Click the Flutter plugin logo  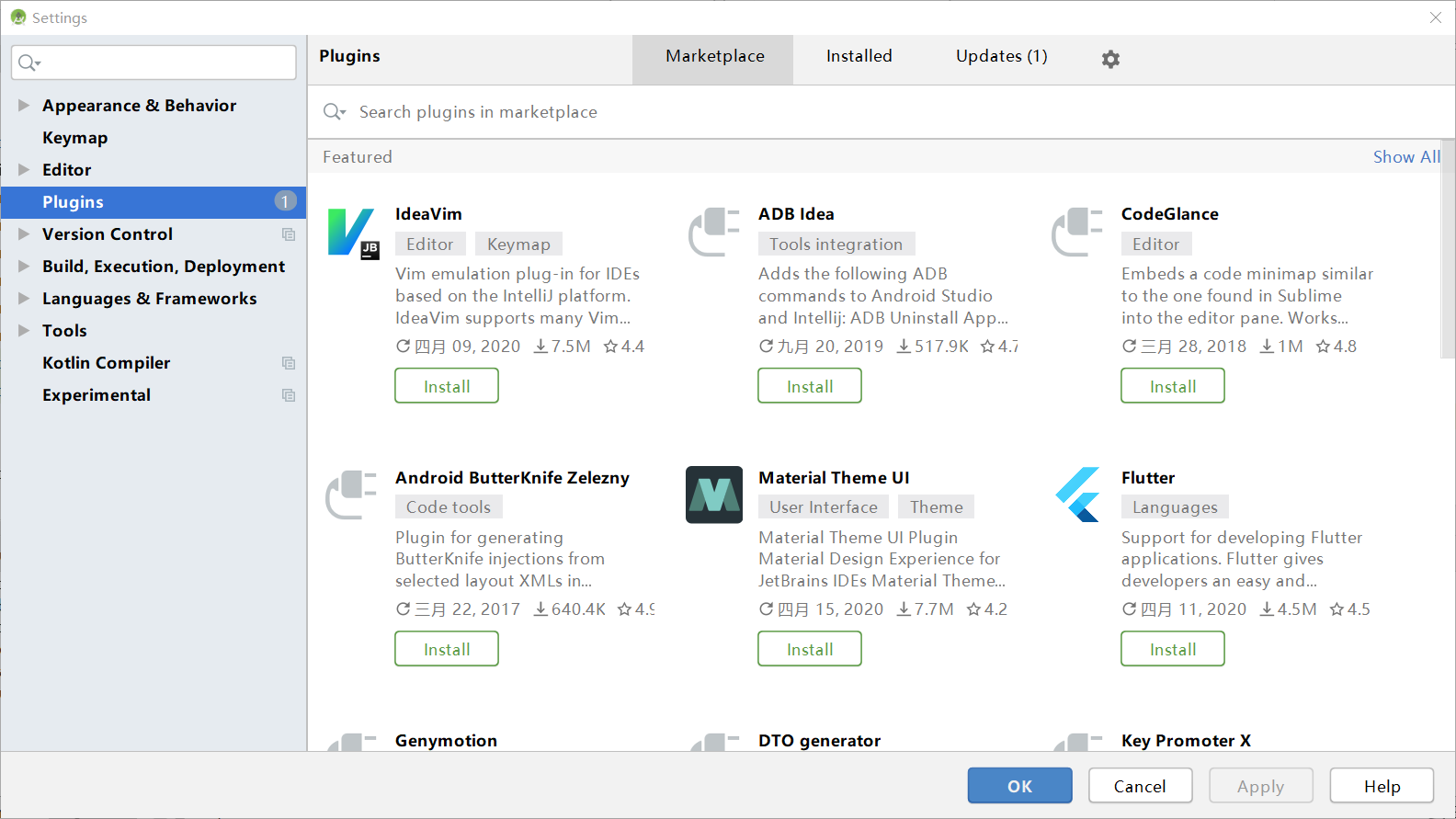coord(1077,495)
